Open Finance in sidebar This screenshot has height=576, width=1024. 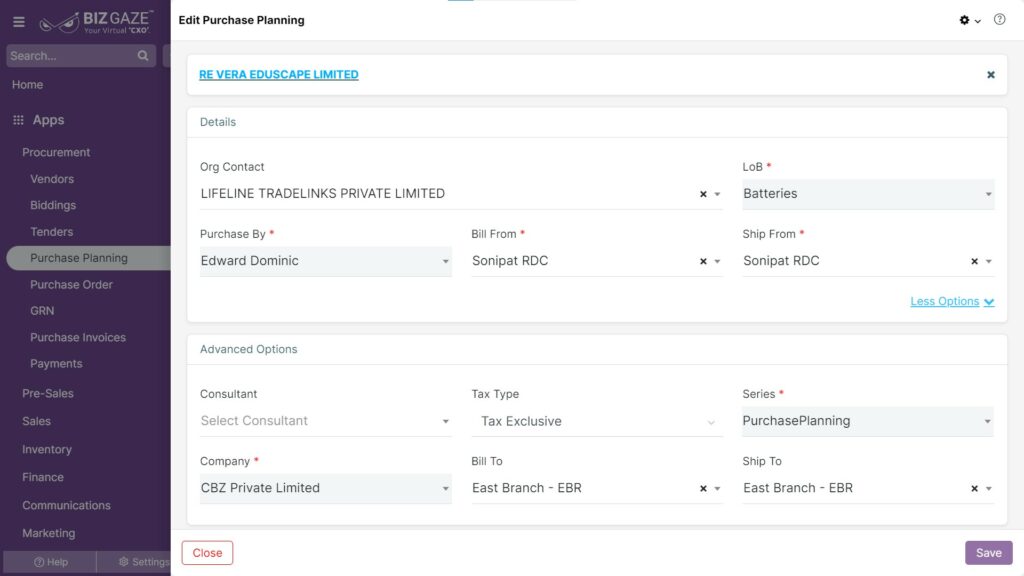[43, 477]
